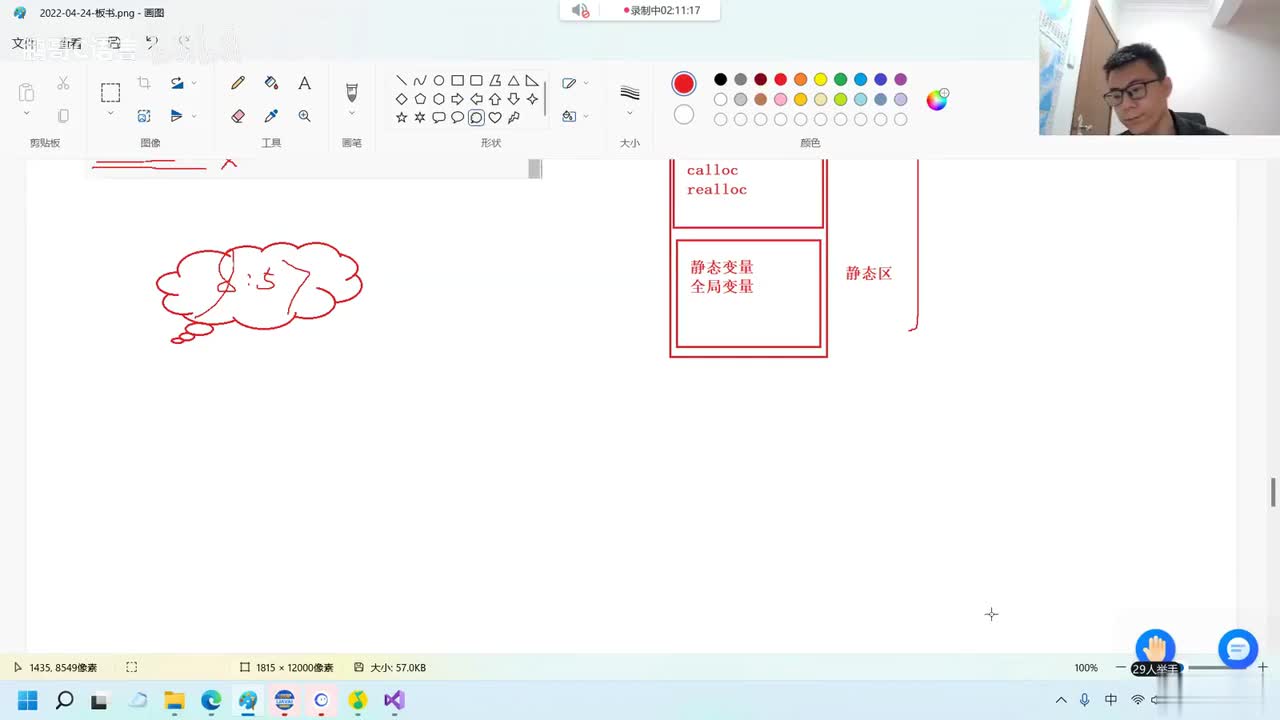The width and height of the screenshot is (1280, 720).
Task: Click the Undo arrow in title bar
Action: (x=151, y=43)
